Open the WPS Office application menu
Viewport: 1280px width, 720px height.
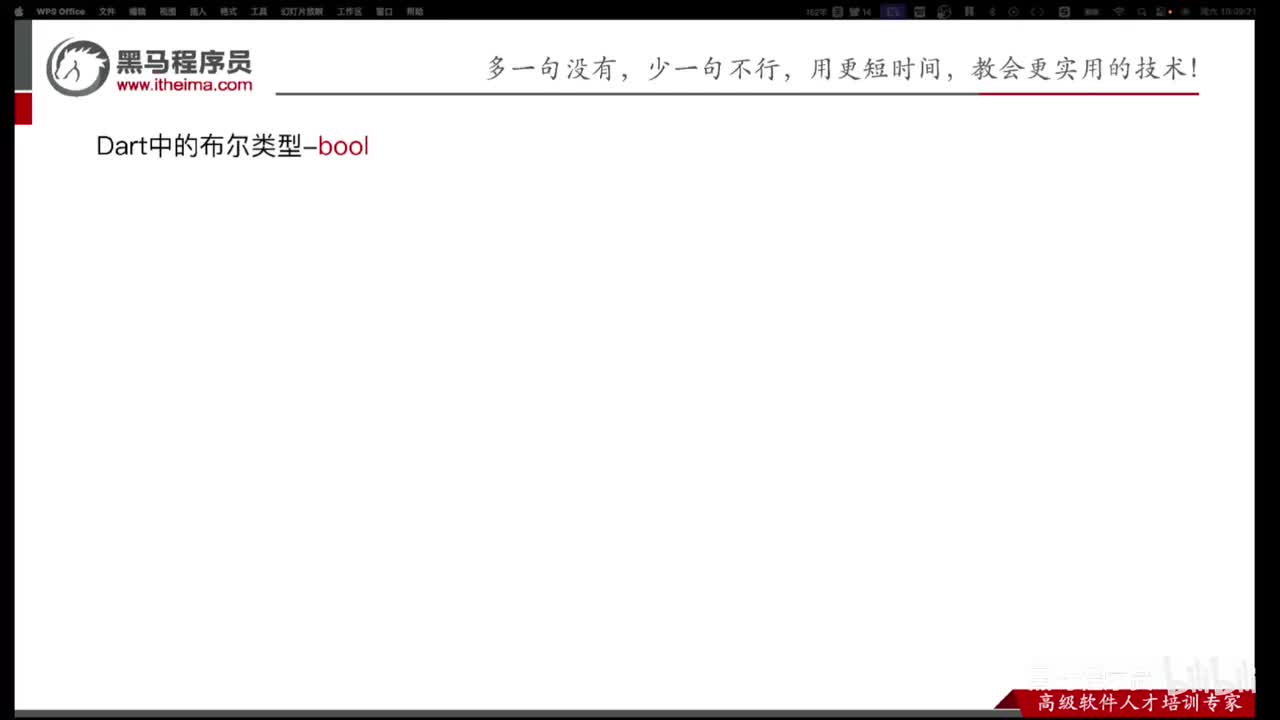pos(61,11)
